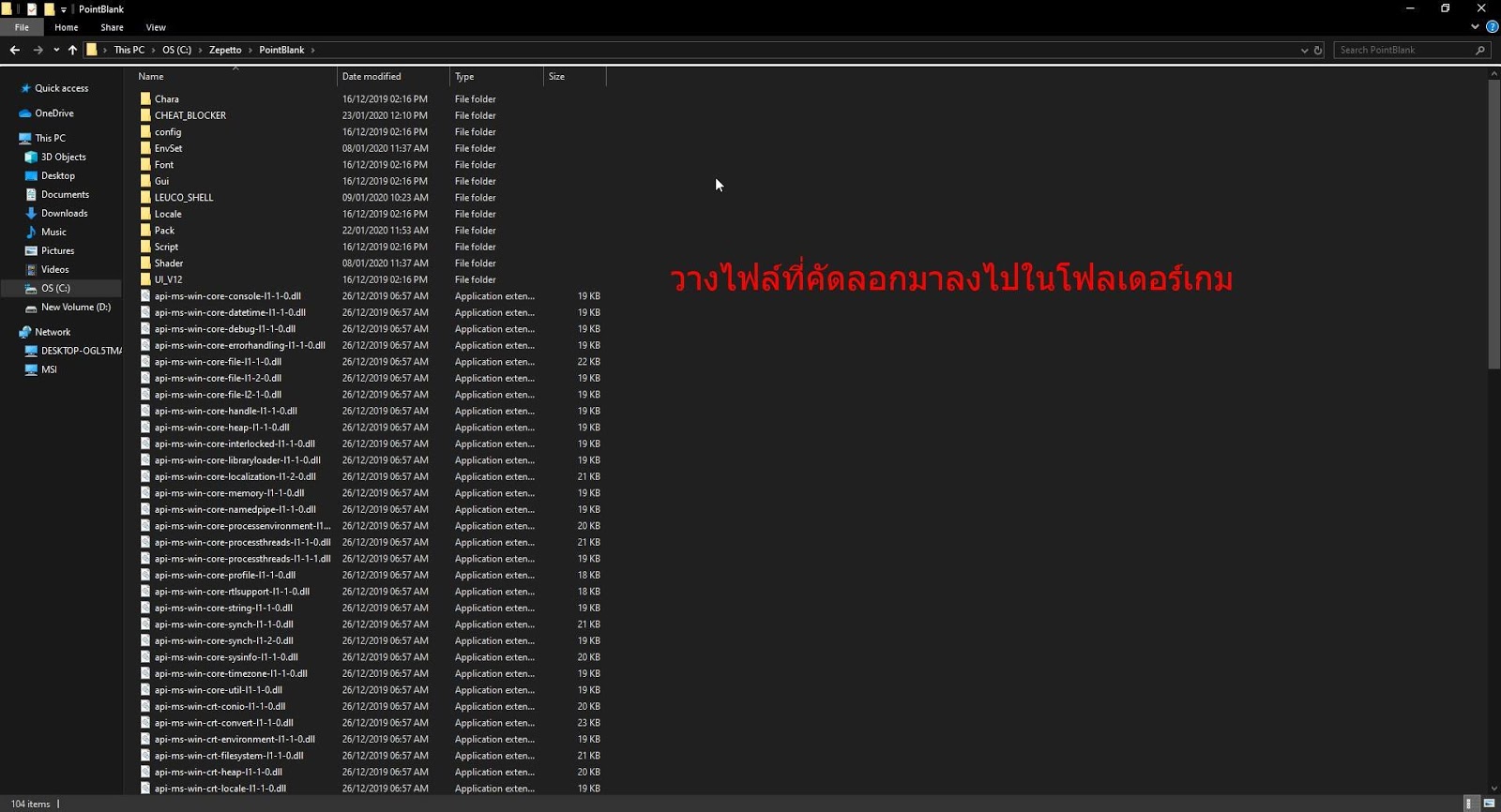
Task: Select api-ms-win-core-heap-l1-1-0.dll file
Action: 222,428
